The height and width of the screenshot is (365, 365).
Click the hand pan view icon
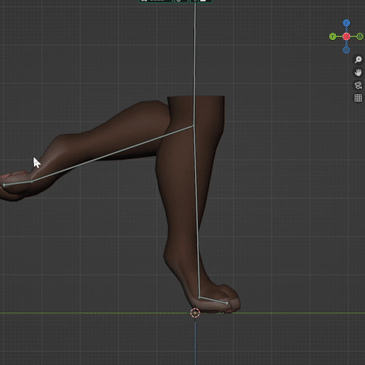[358, 72]
